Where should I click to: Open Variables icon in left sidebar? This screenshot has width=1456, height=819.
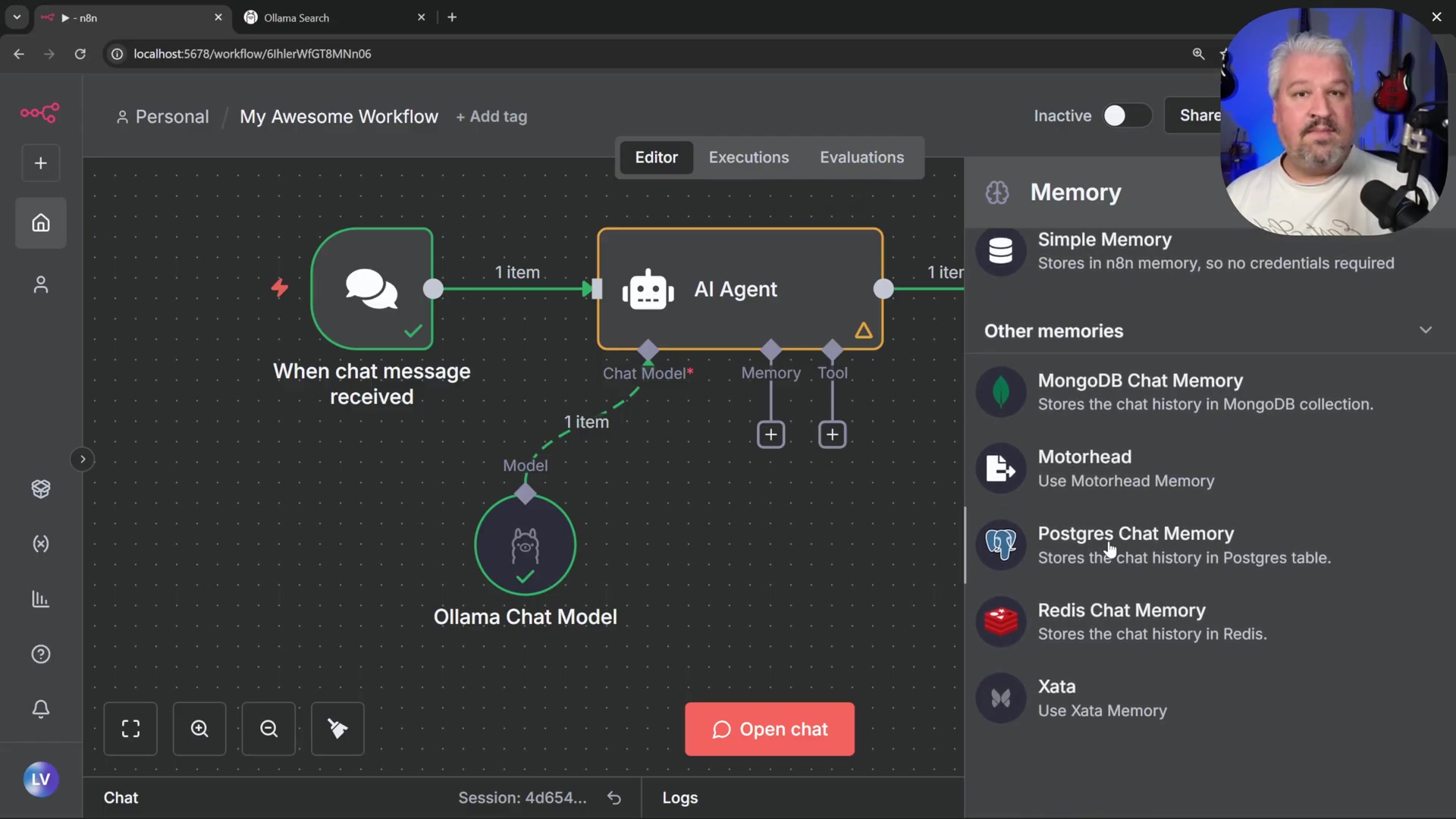click(x=41, y=544)
